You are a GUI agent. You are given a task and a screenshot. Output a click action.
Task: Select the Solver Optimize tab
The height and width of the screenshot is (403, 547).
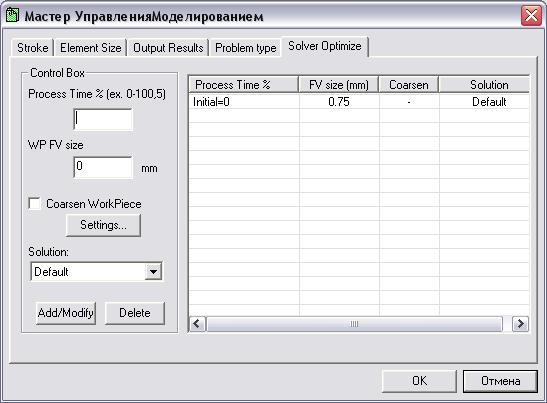click(x=325, y=46)
